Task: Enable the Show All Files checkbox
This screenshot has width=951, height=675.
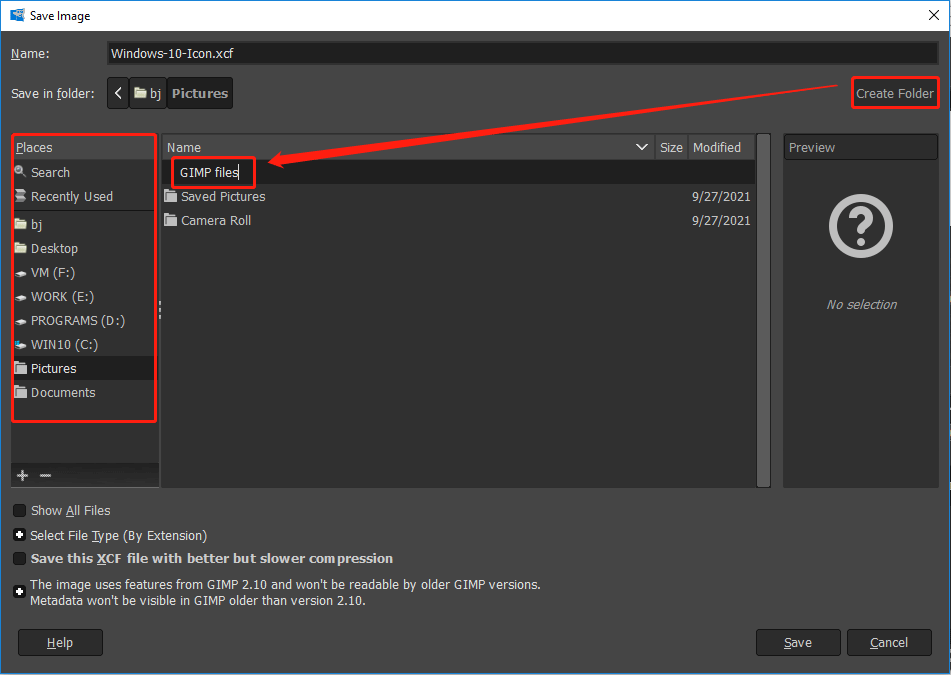Action: click(20, 511)
